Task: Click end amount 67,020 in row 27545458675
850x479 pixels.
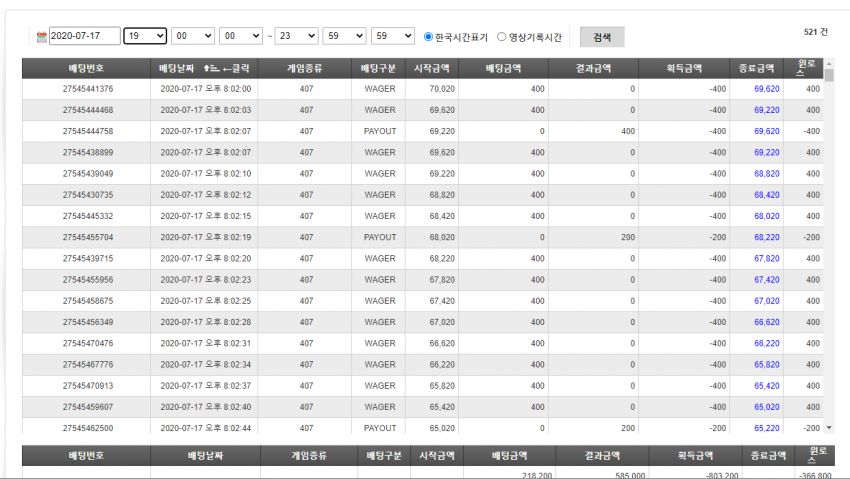Action: point(767,301)
